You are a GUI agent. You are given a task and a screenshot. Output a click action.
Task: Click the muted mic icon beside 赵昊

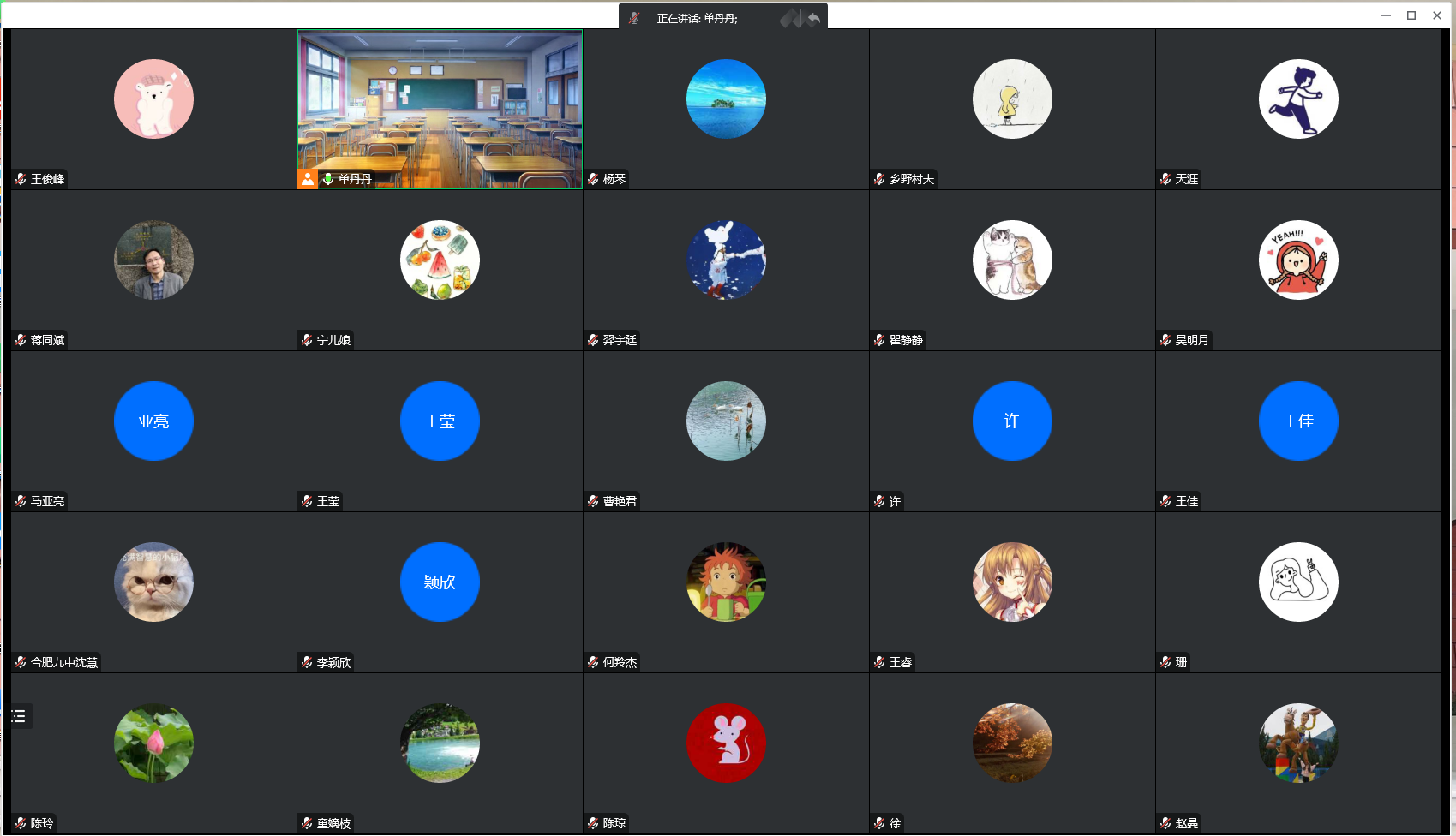[x=1165, y=823]
